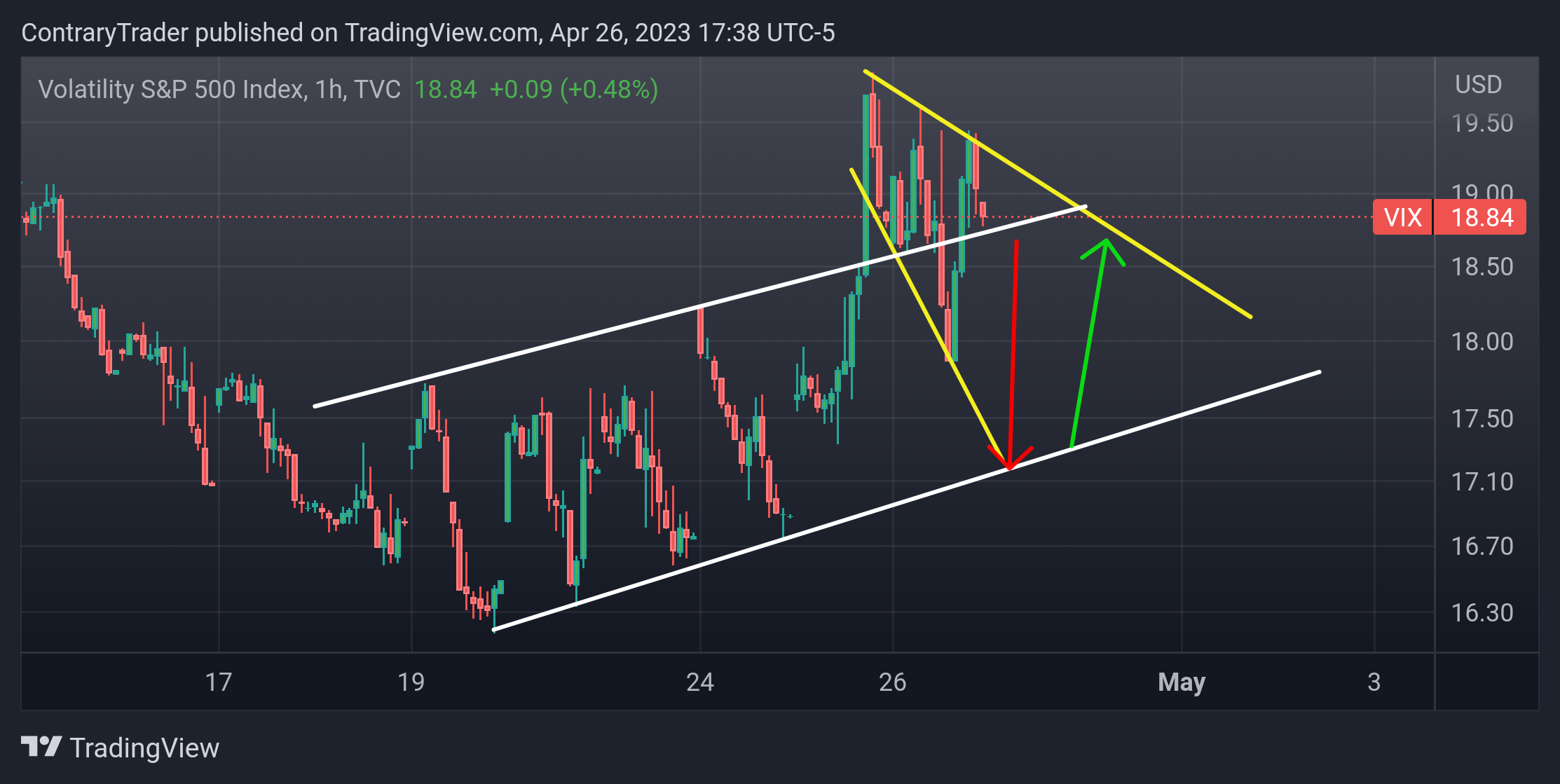Click the 18.50 price axis label
Screen dimensions: 1560x784
point(1482,267)
